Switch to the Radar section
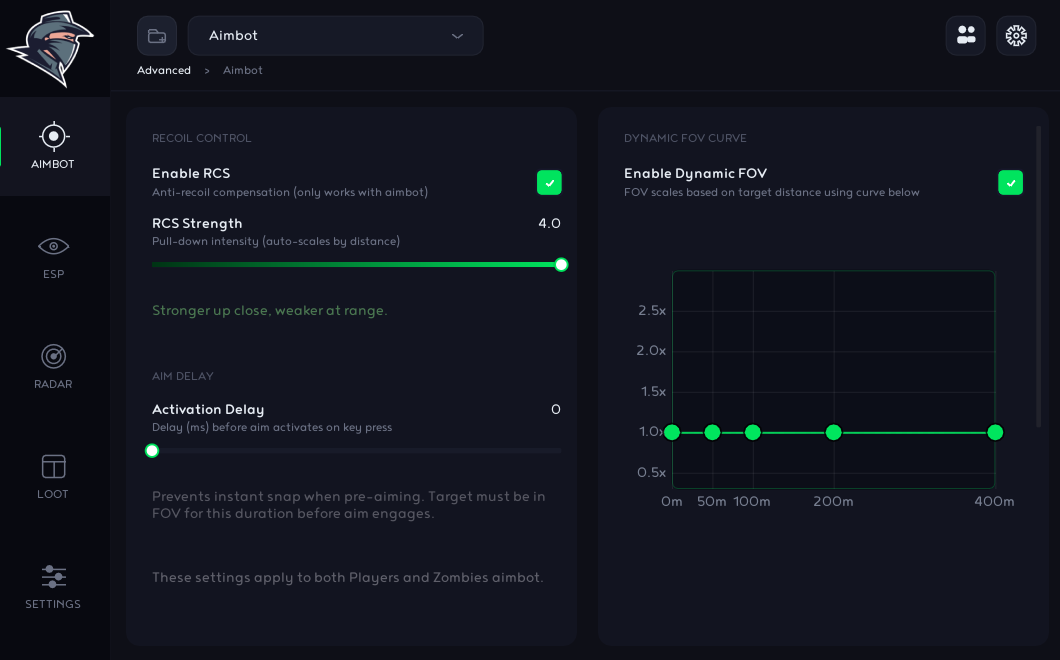This screenshot has width=1060, height=660. [54, 367]
